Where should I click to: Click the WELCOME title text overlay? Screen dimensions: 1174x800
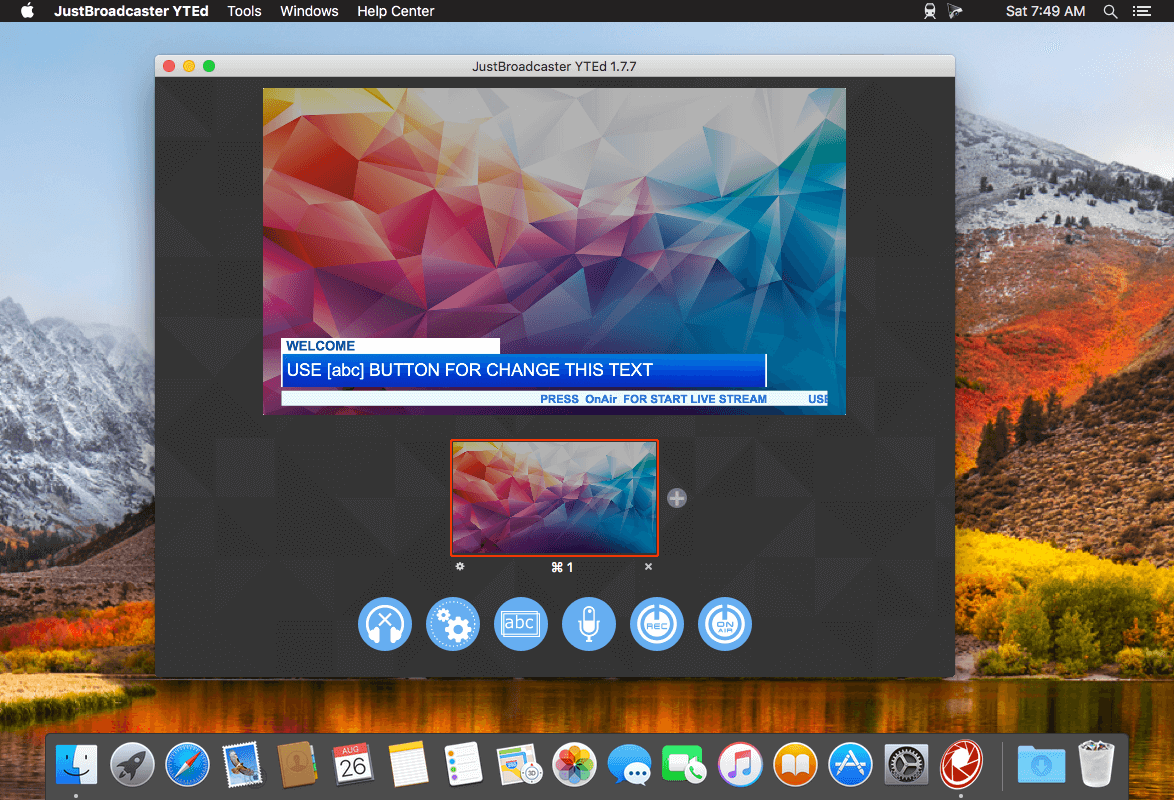320,346
